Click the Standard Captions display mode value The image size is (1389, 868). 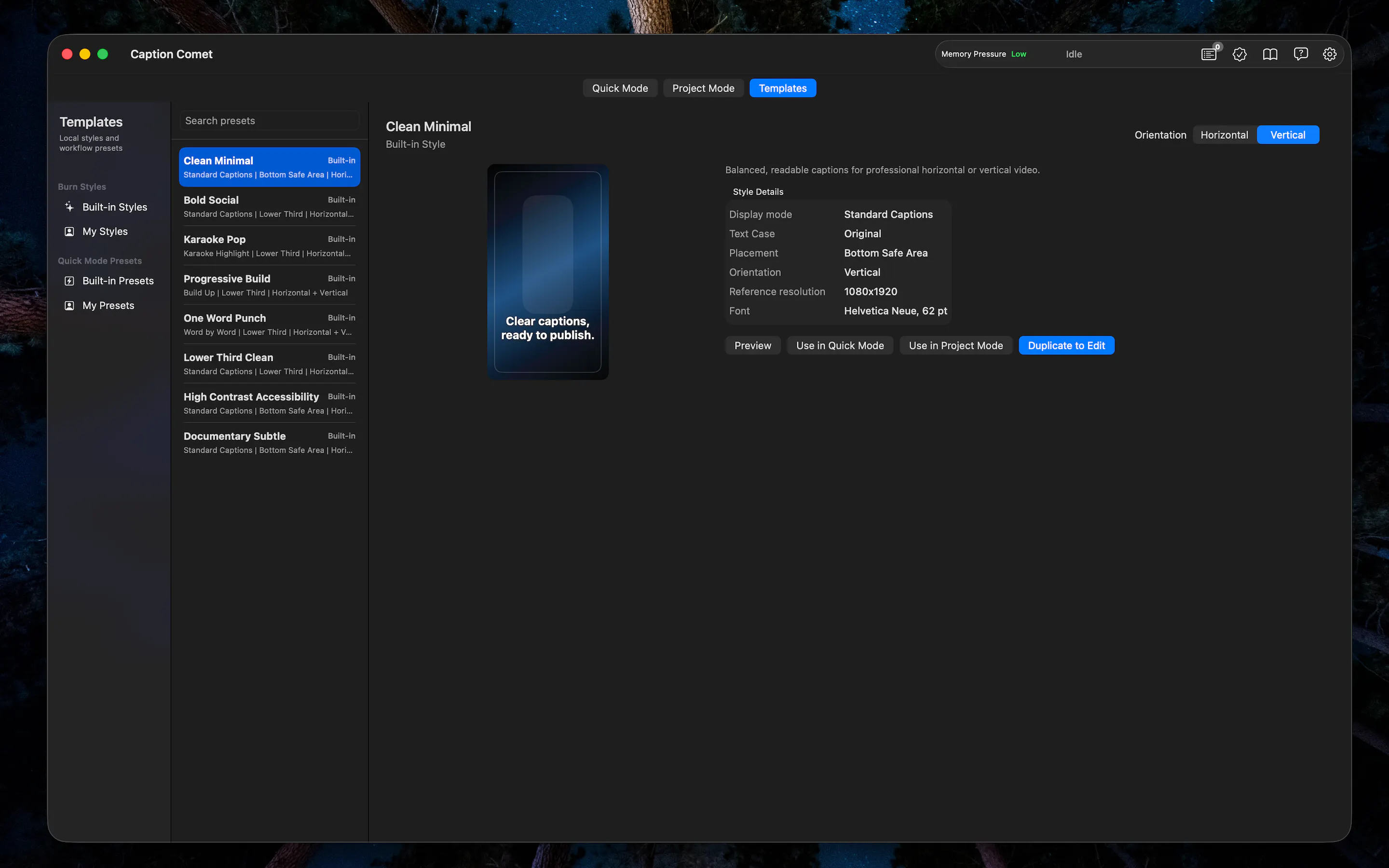(x=888, y=214)
